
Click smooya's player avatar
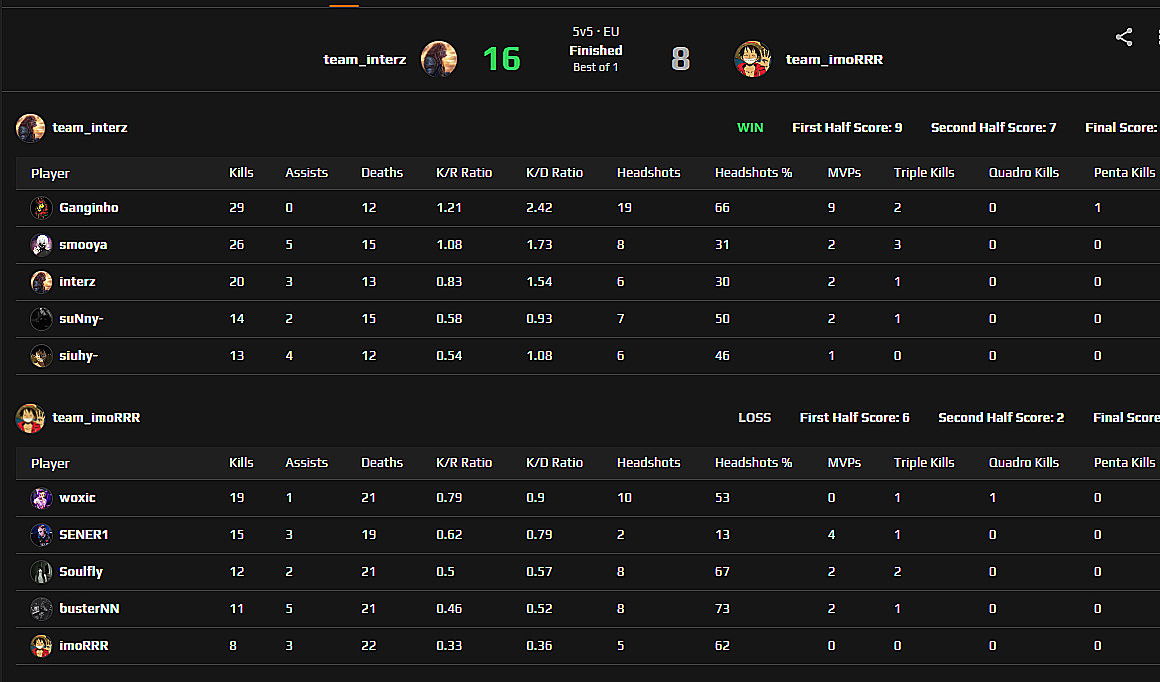[41, 244]
